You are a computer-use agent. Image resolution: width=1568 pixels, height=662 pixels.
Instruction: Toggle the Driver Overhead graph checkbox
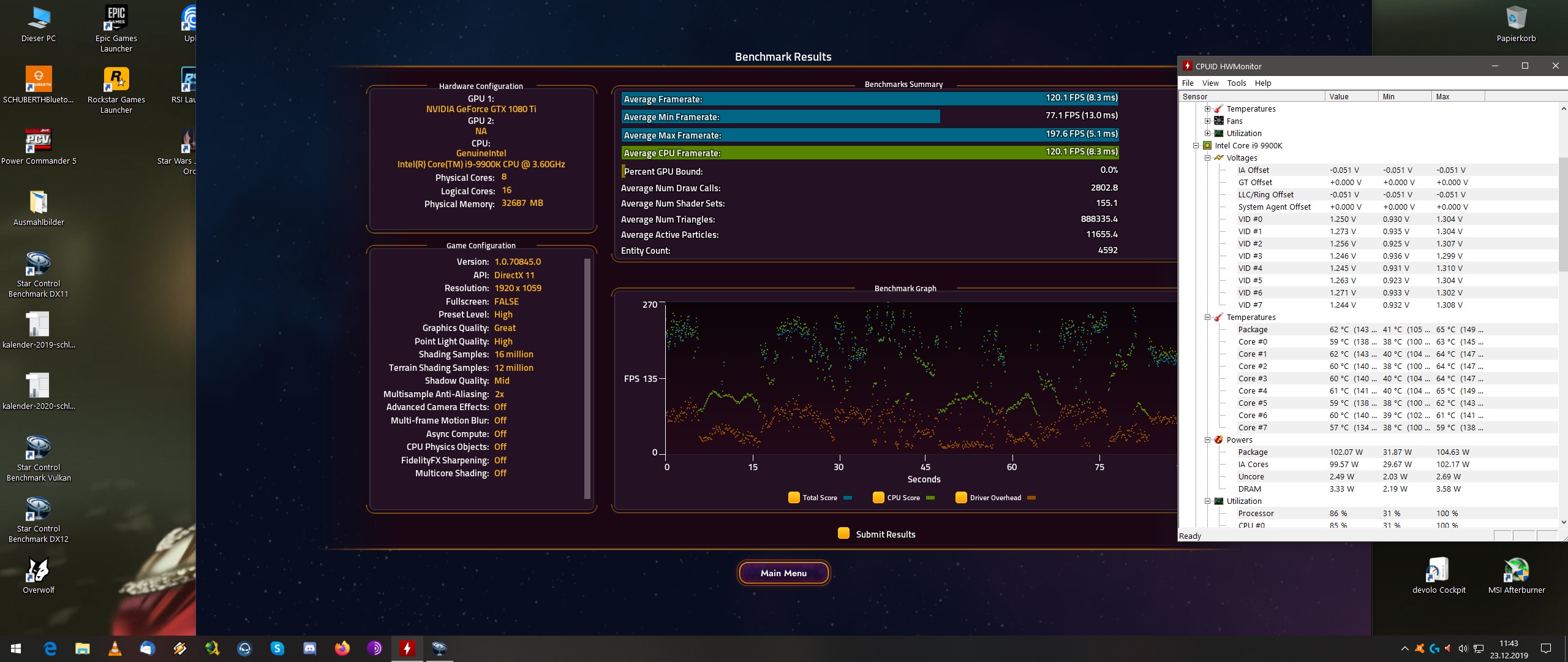[961, 498]
